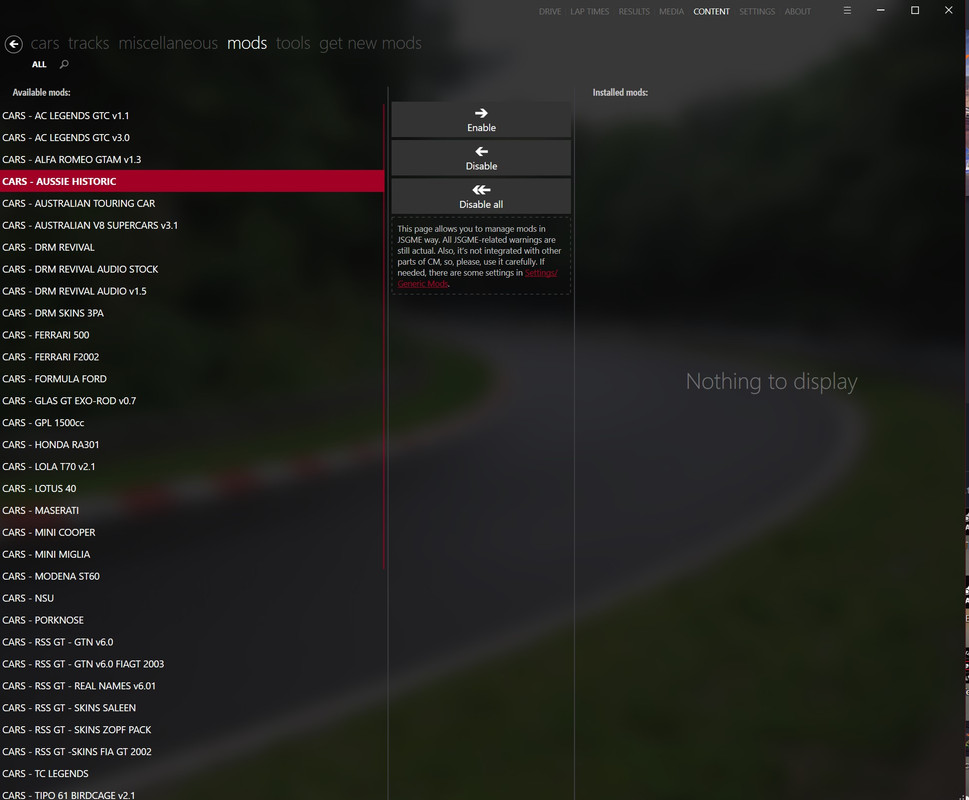The height and width of the screenshot is (800, 969).
Task: Select CARS - TIPO 61 BIRDCAGE v2.1
Action: pos(192,794)
